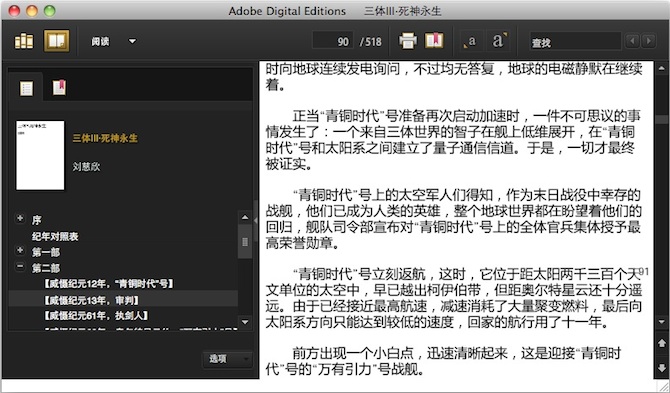Click the contents list scrollbar thumb
The image size is (670, 393).
tap(245, 242)
